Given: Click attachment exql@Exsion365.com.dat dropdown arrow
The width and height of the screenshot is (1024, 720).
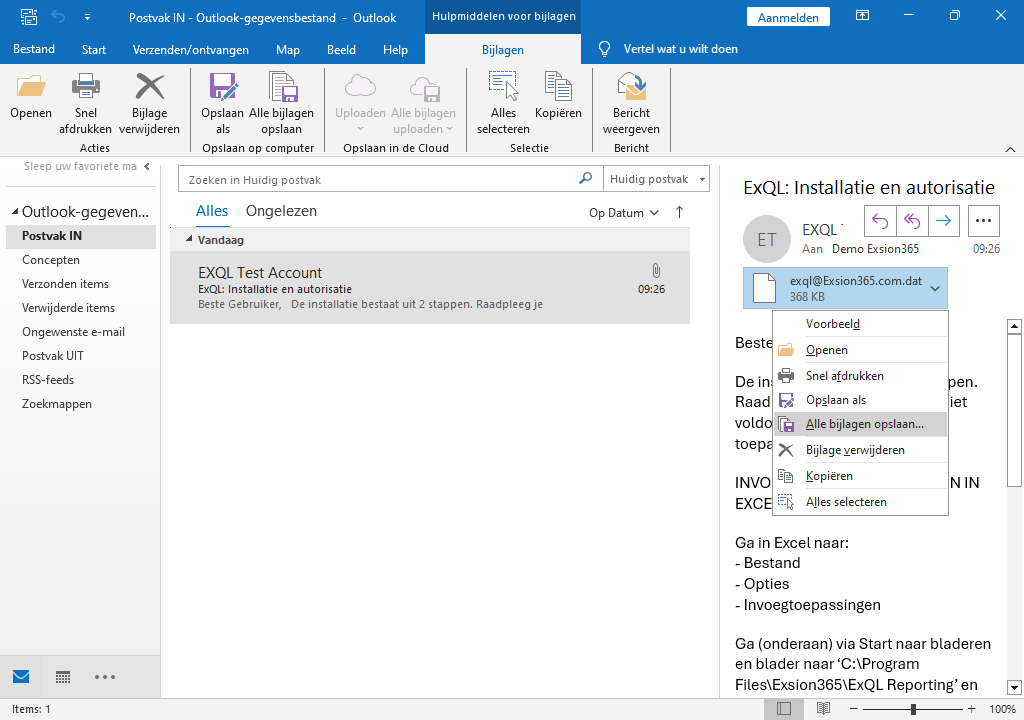Looking at the screenshot, I should (x=935, y=288).
